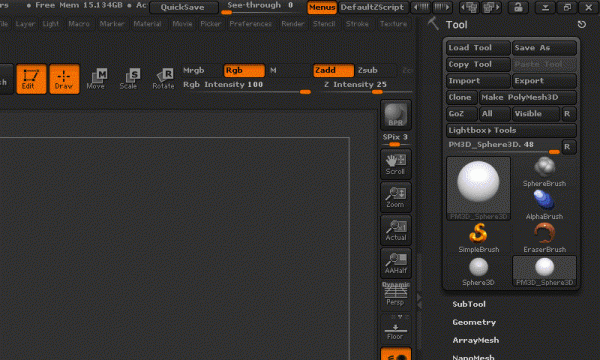600x360 pixels.
Task: Click the lock icon in title bar
Action: (518, 7)
